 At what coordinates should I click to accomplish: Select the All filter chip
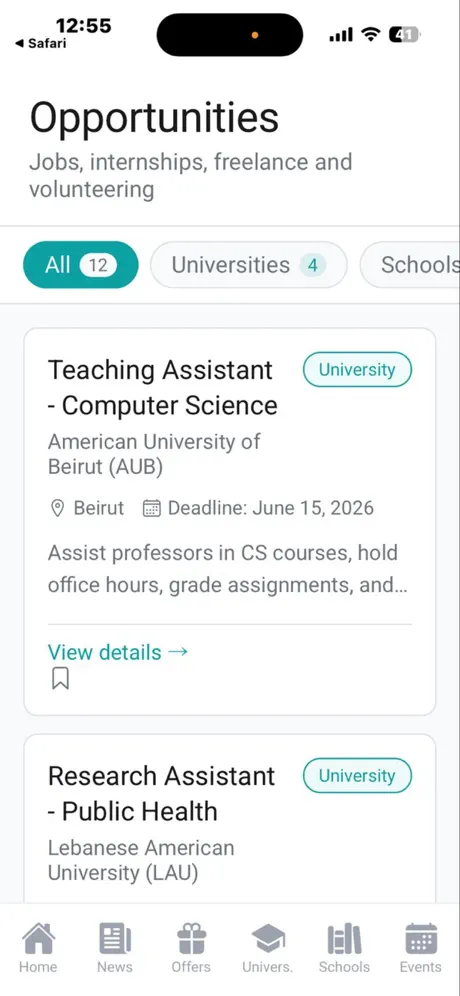[x=80, y=264]
